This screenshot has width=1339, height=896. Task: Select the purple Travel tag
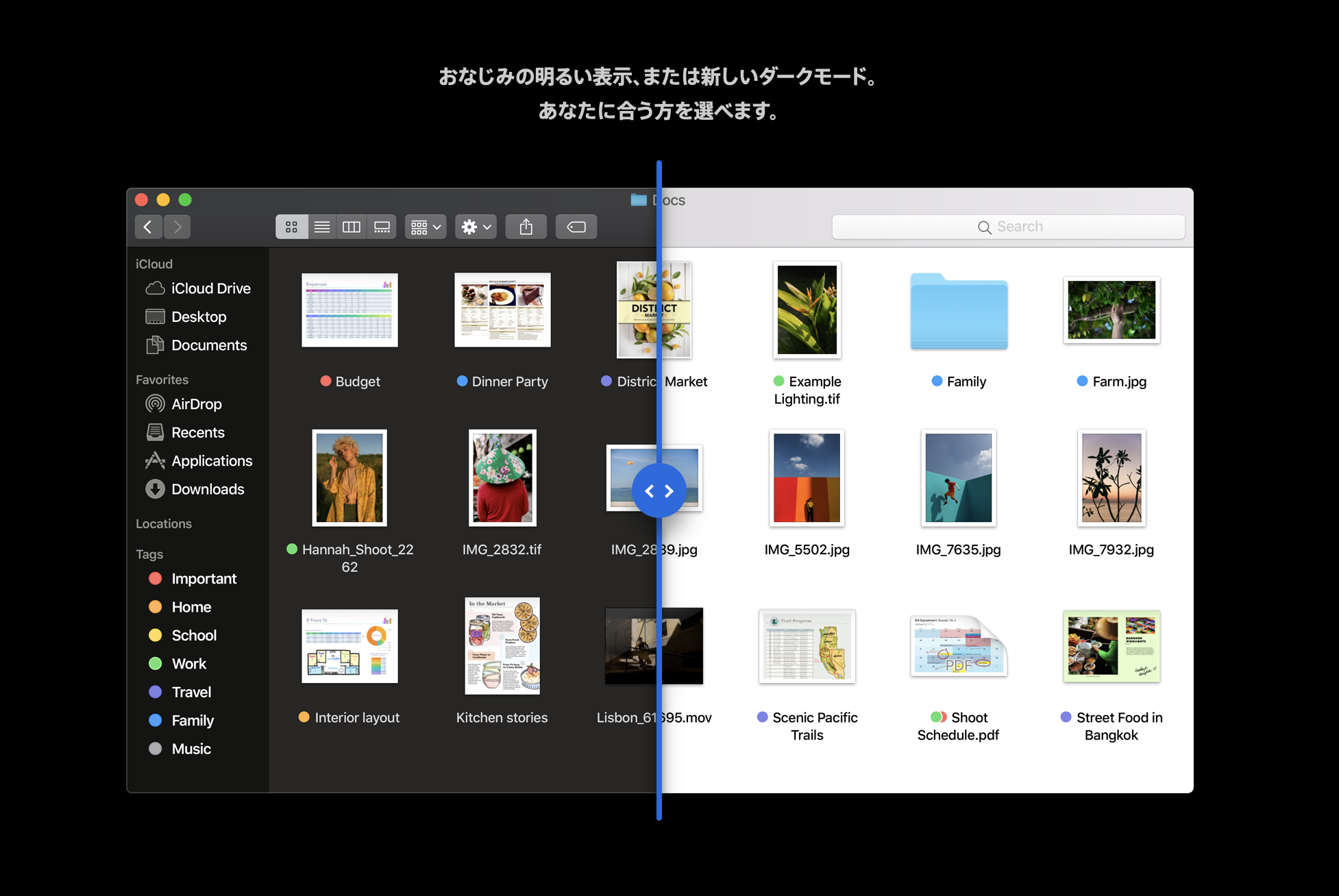click(x=191, y=692)
